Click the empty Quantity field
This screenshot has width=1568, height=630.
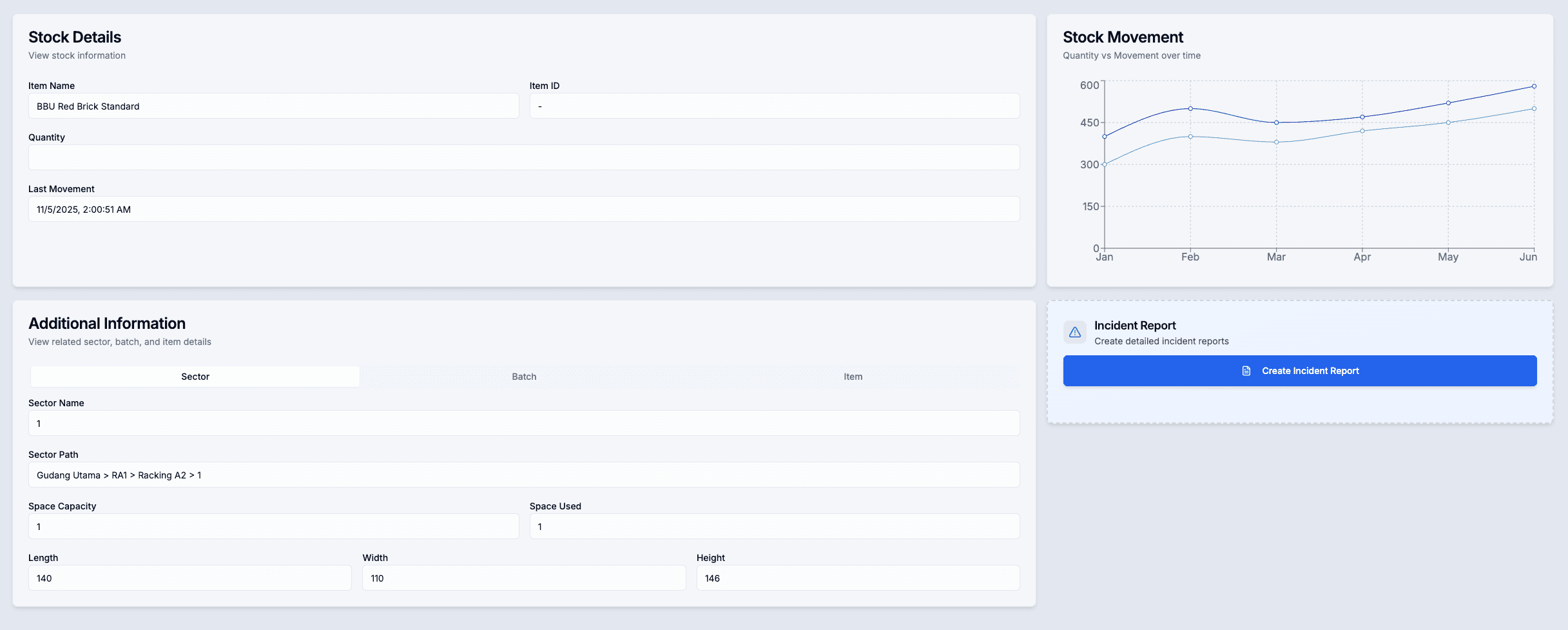tap(523, 157)
